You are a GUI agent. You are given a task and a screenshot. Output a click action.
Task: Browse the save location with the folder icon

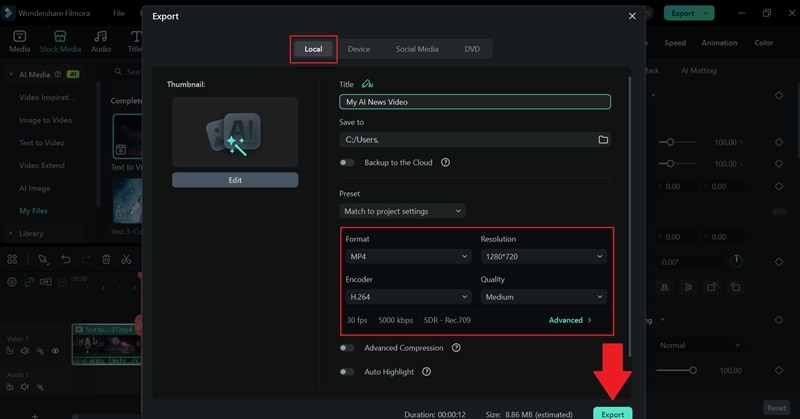click(603, 139)
